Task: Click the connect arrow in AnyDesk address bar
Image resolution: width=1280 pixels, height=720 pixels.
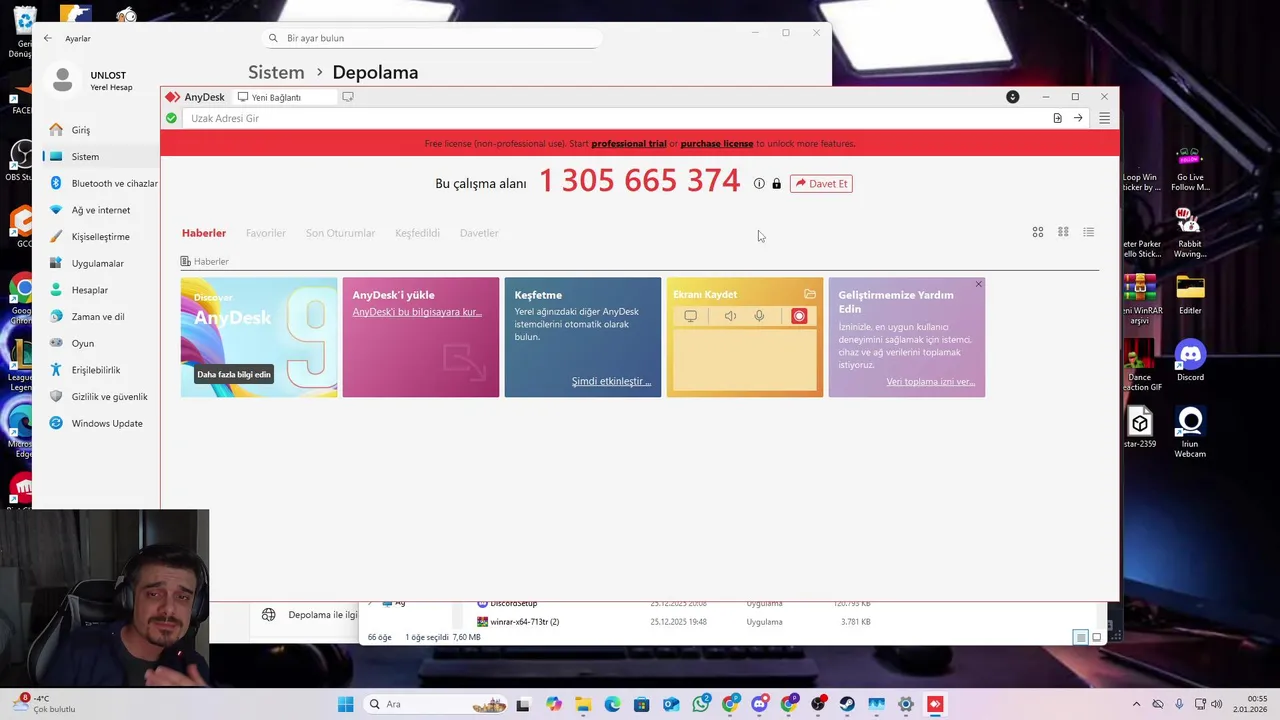Action: pyautogui.click(x=1078, y=118)
